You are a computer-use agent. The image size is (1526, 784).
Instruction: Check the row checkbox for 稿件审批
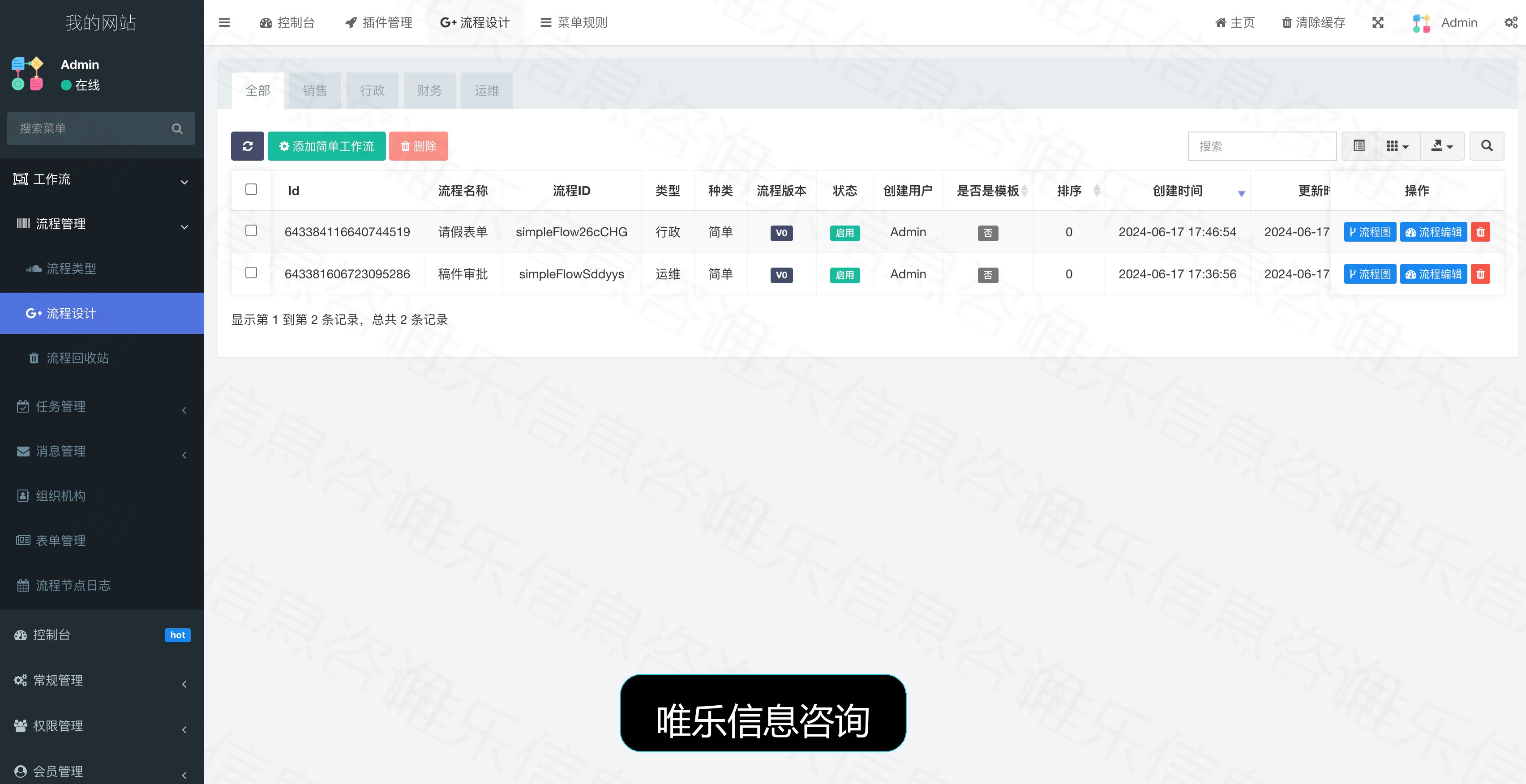tap(251, 273)
